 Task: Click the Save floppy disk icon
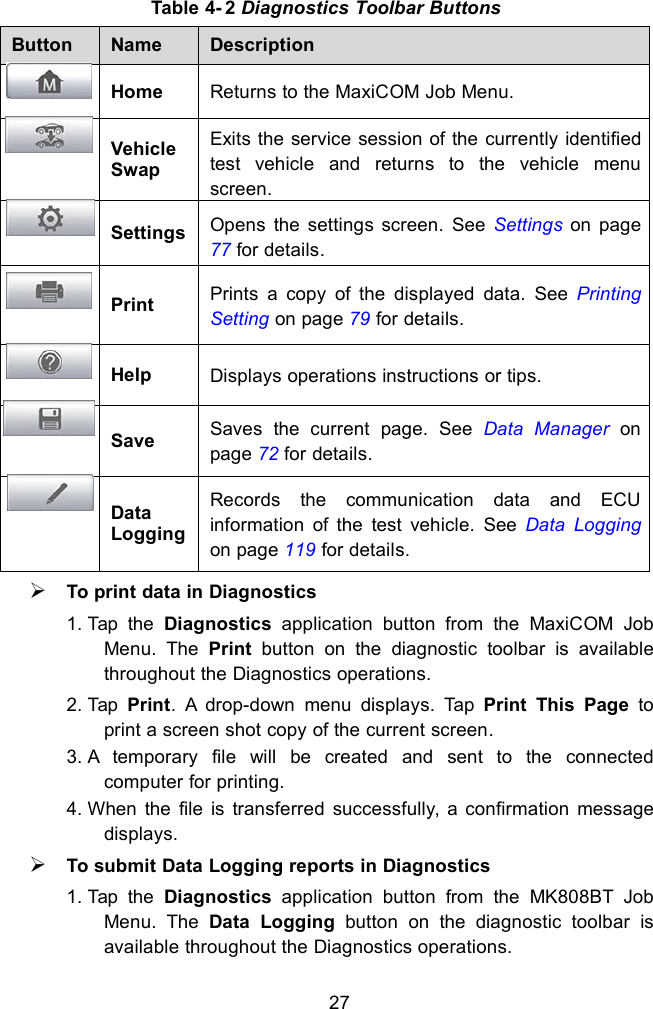[x=50, y=419]
